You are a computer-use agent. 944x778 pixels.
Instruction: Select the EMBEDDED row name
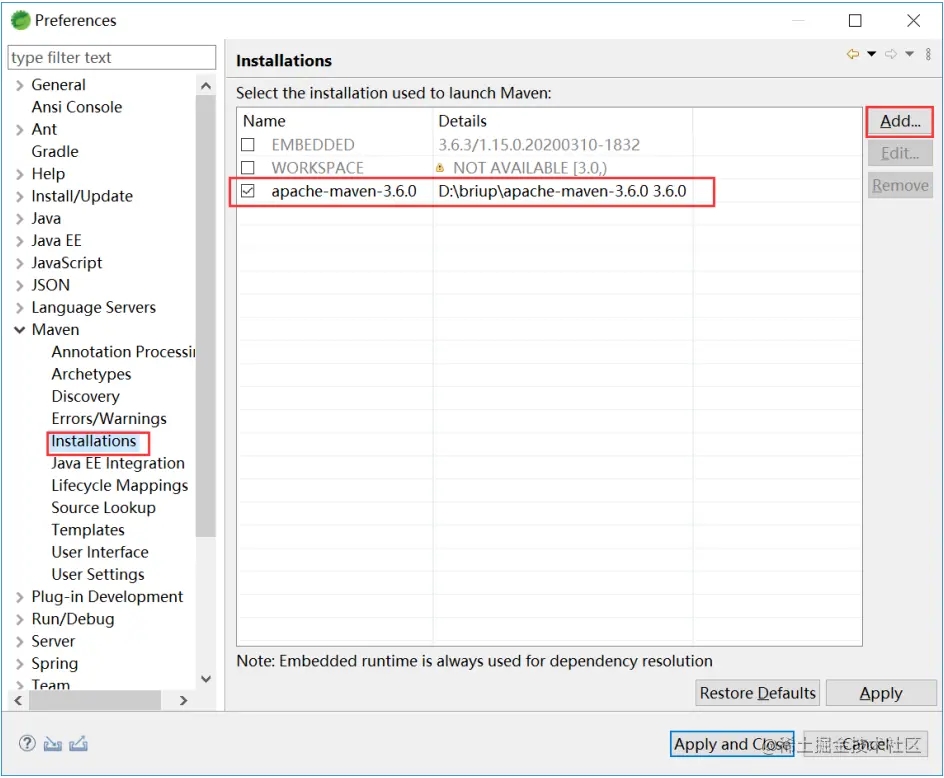pos(313,145)
